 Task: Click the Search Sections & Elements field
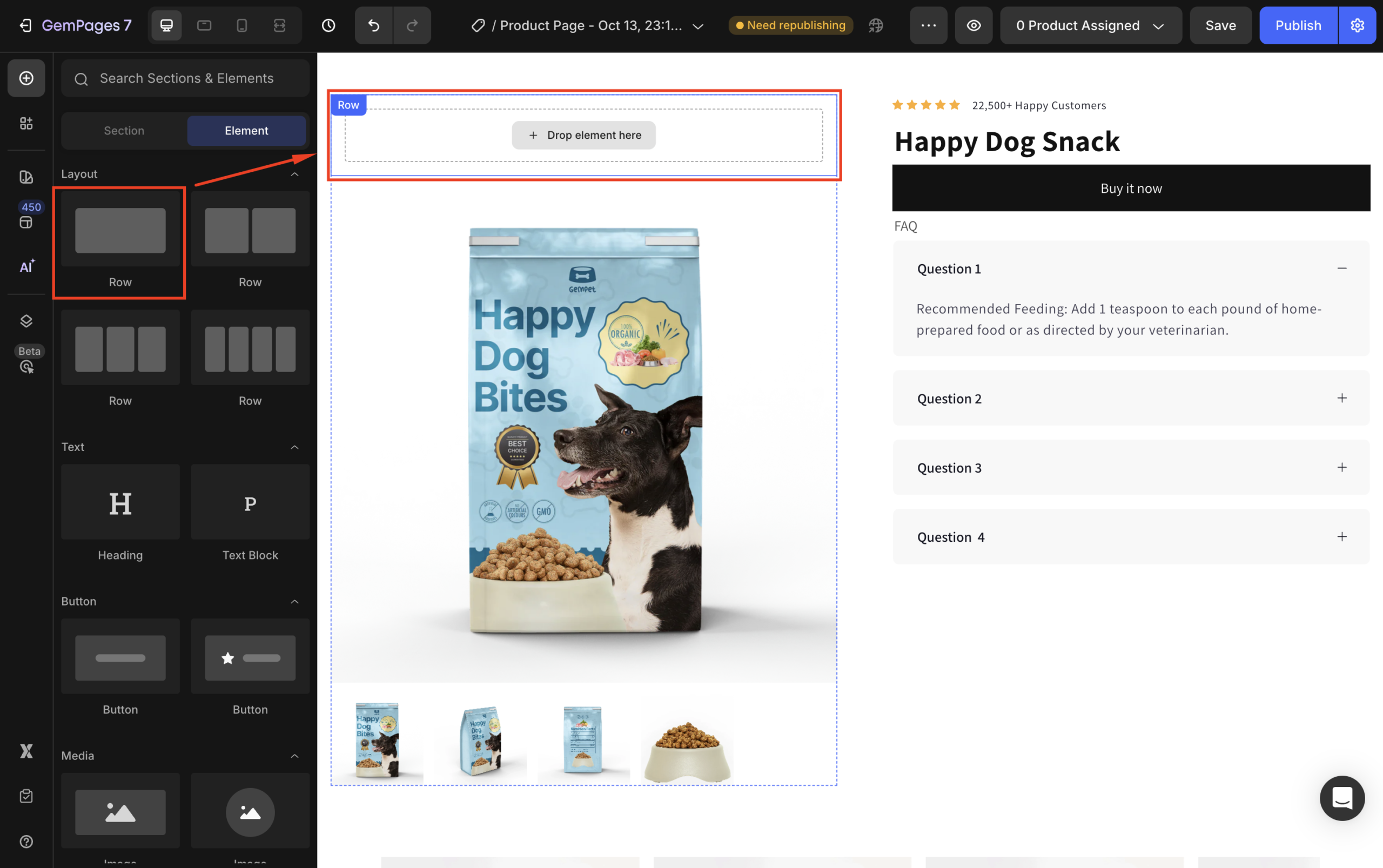tap(186, 78)
